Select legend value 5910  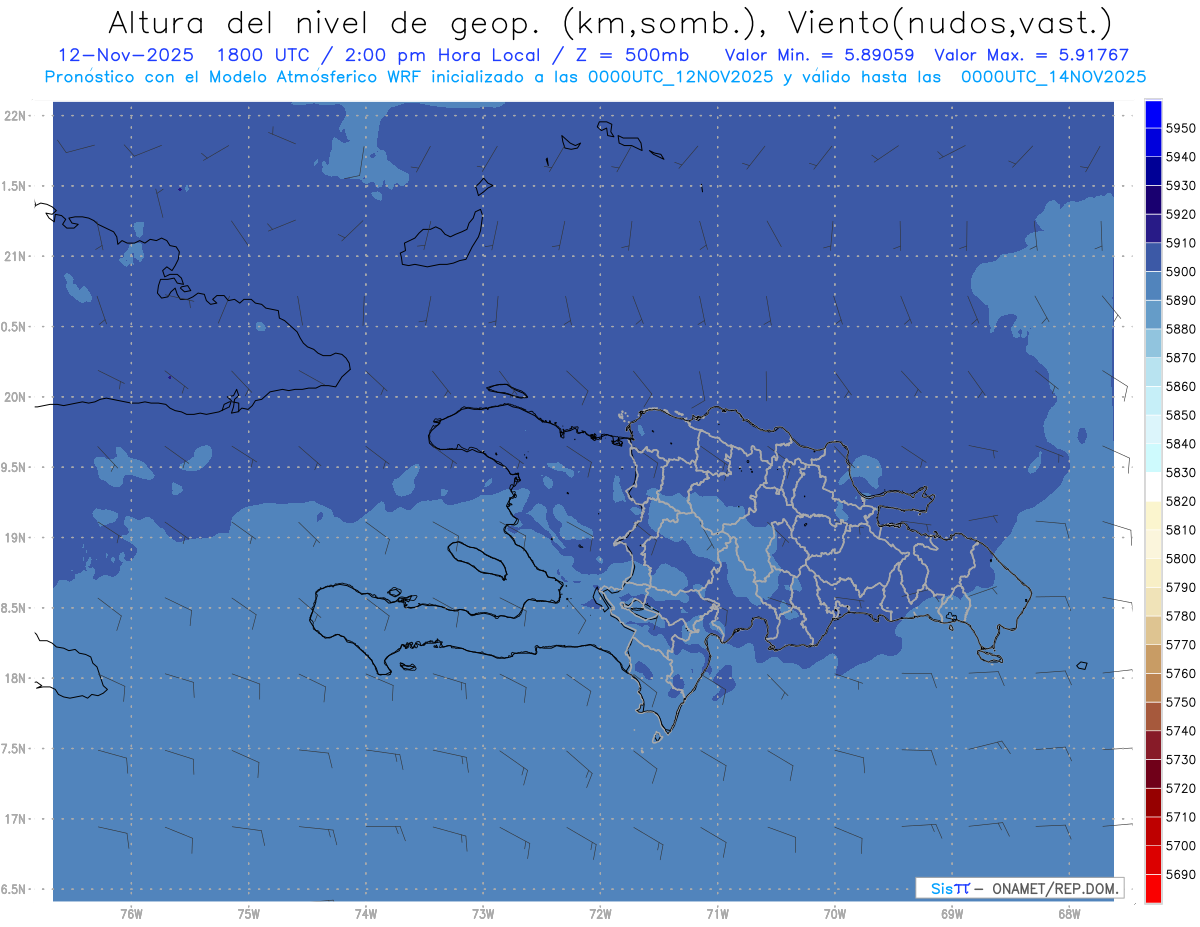(x=1180, y=243)
